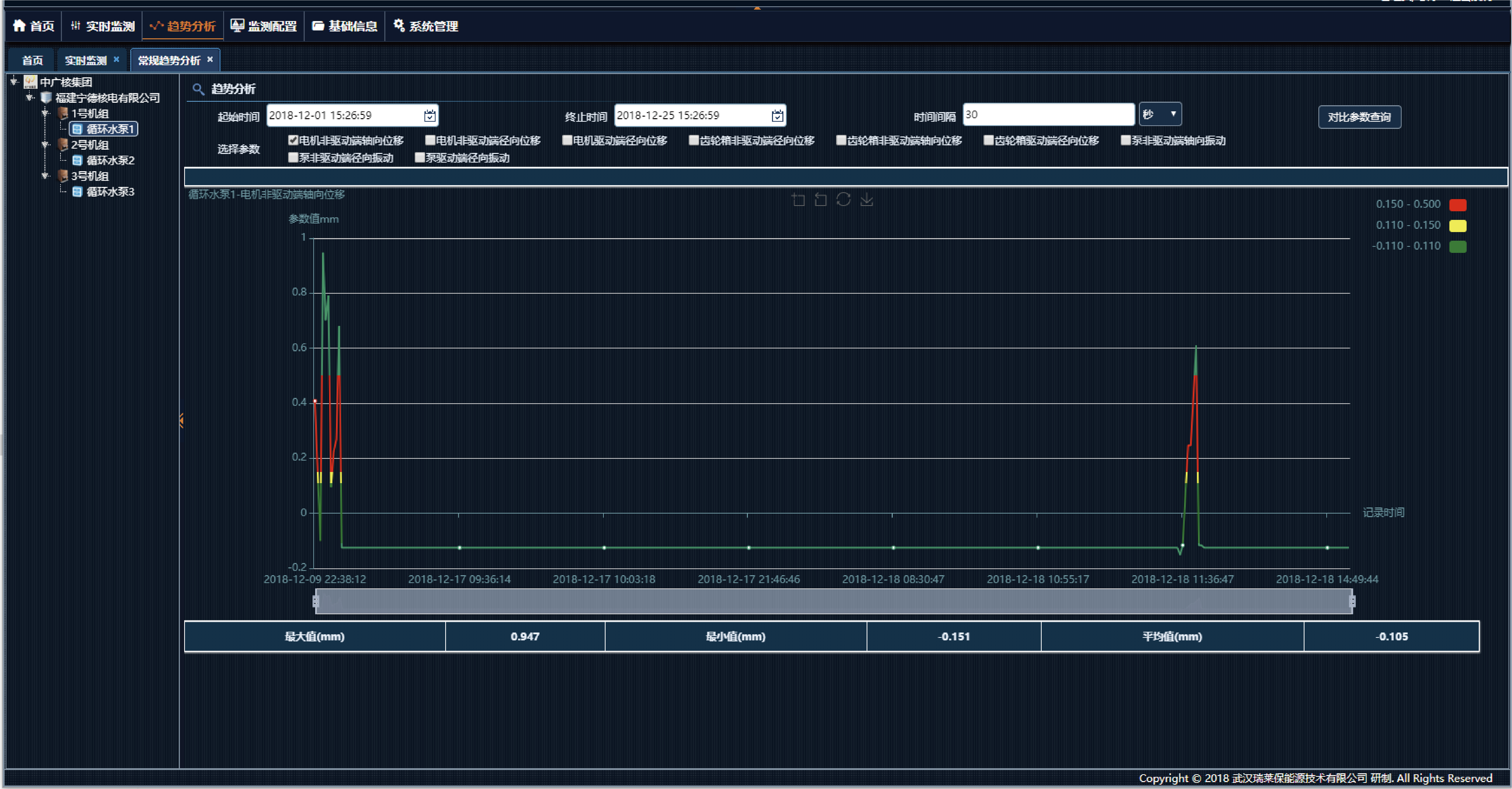
Task: Click the 对比参数查询 button
Action: pyautogui.click(x=1359, y=117)
